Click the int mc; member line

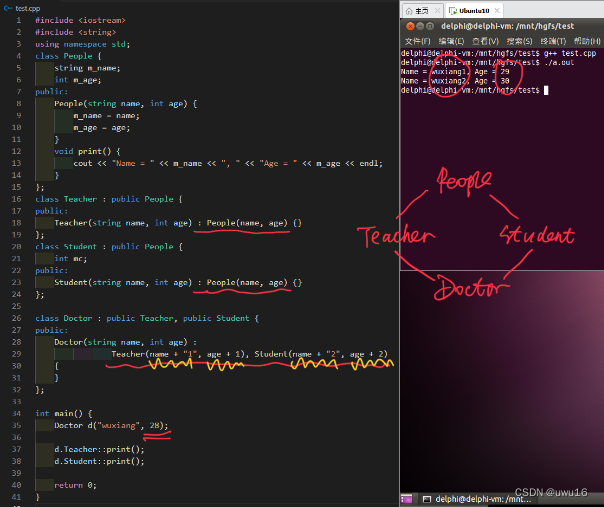point(70,259)
